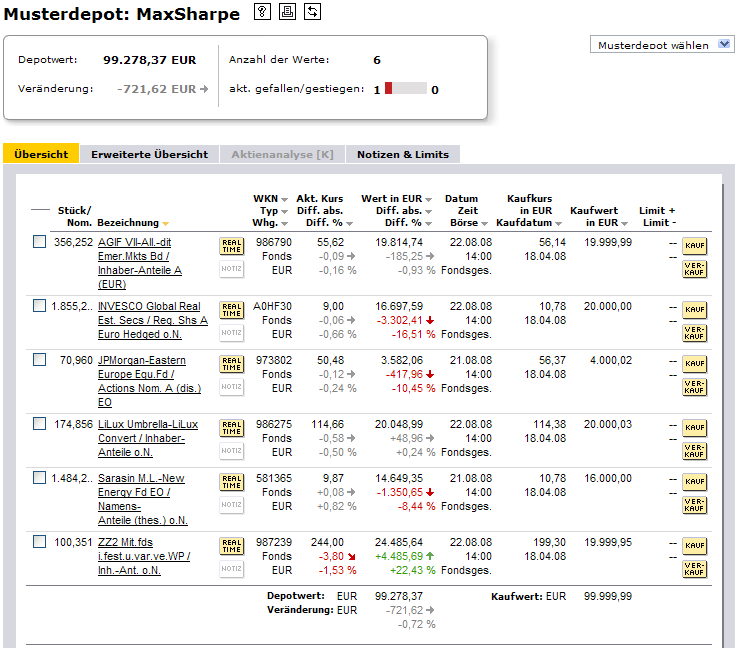Select the checkbox for LiLux Umbrella row
Image resolution: width=738 pixels, height=648 pixels.
[x=39, y=425]
